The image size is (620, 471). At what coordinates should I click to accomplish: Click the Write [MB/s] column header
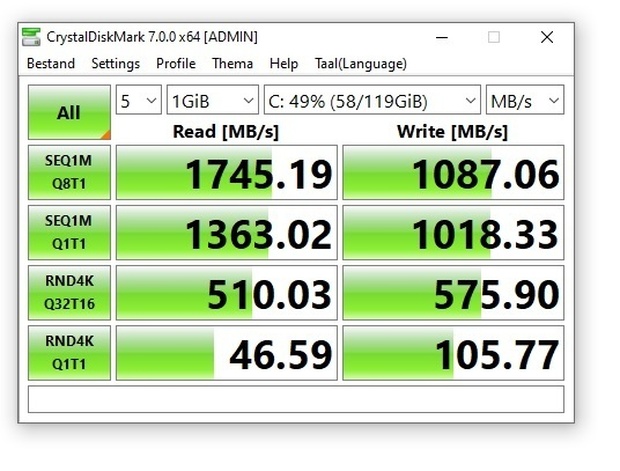pos(452,132)
